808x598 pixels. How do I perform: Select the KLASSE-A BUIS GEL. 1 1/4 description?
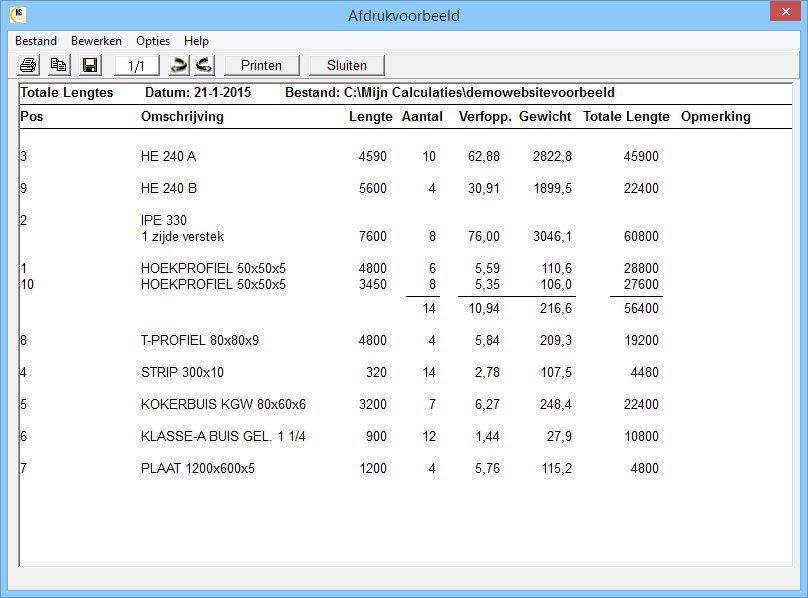click(223, 436)
